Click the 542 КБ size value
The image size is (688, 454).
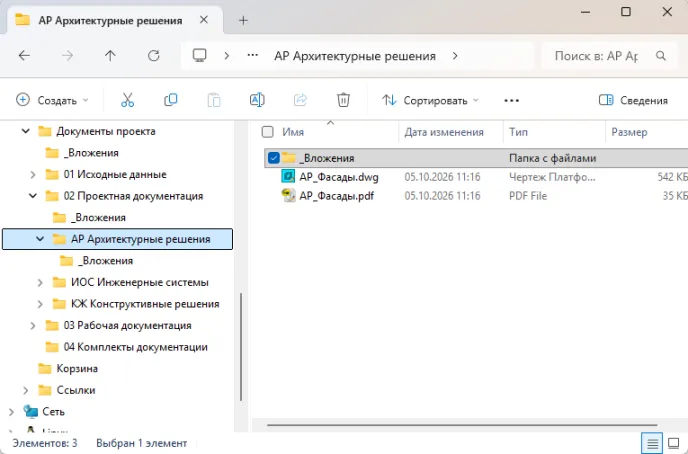click(x=672, y=177)
